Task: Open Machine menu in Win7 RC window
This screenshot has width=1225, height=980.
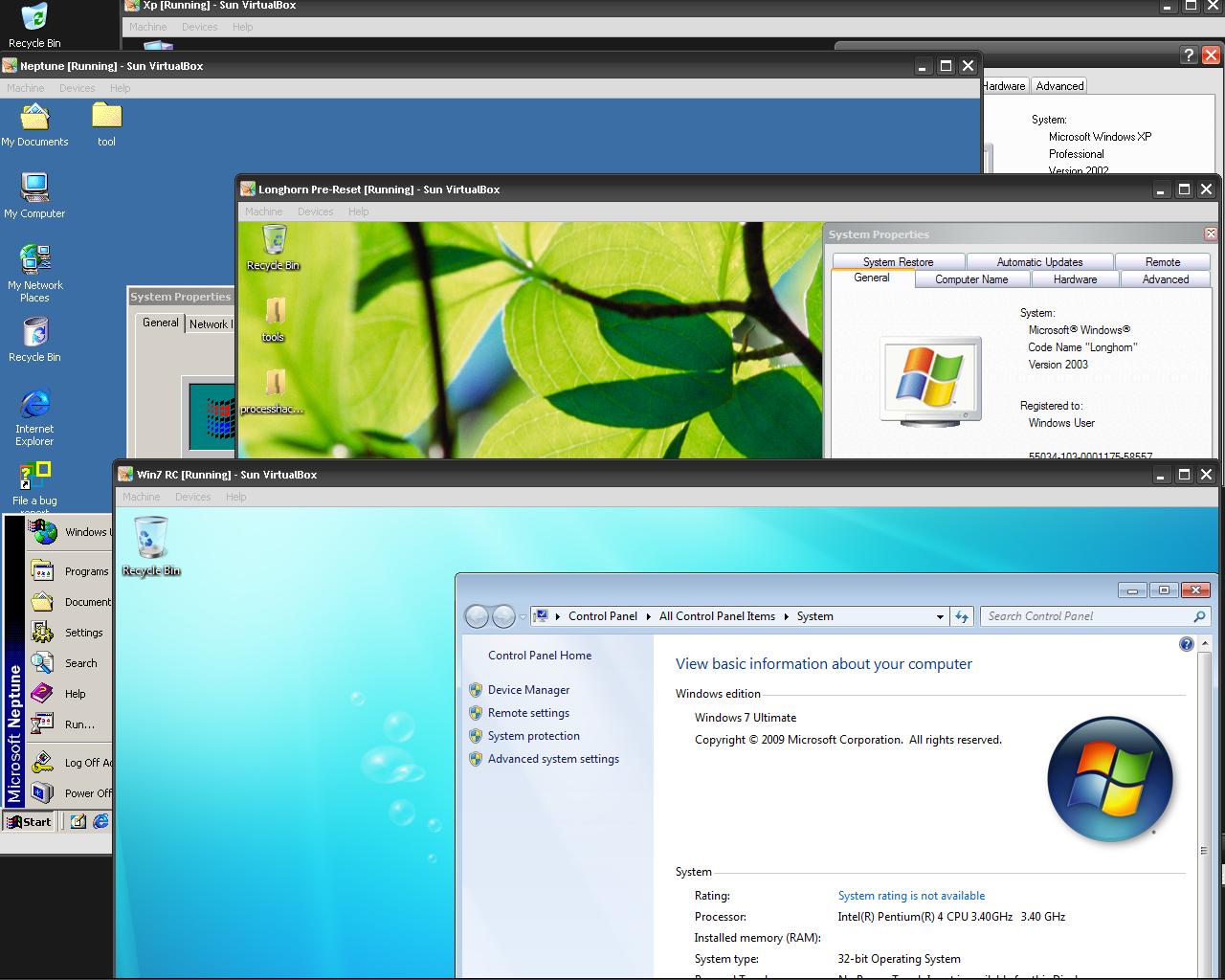Action: [x=142, y=497]
